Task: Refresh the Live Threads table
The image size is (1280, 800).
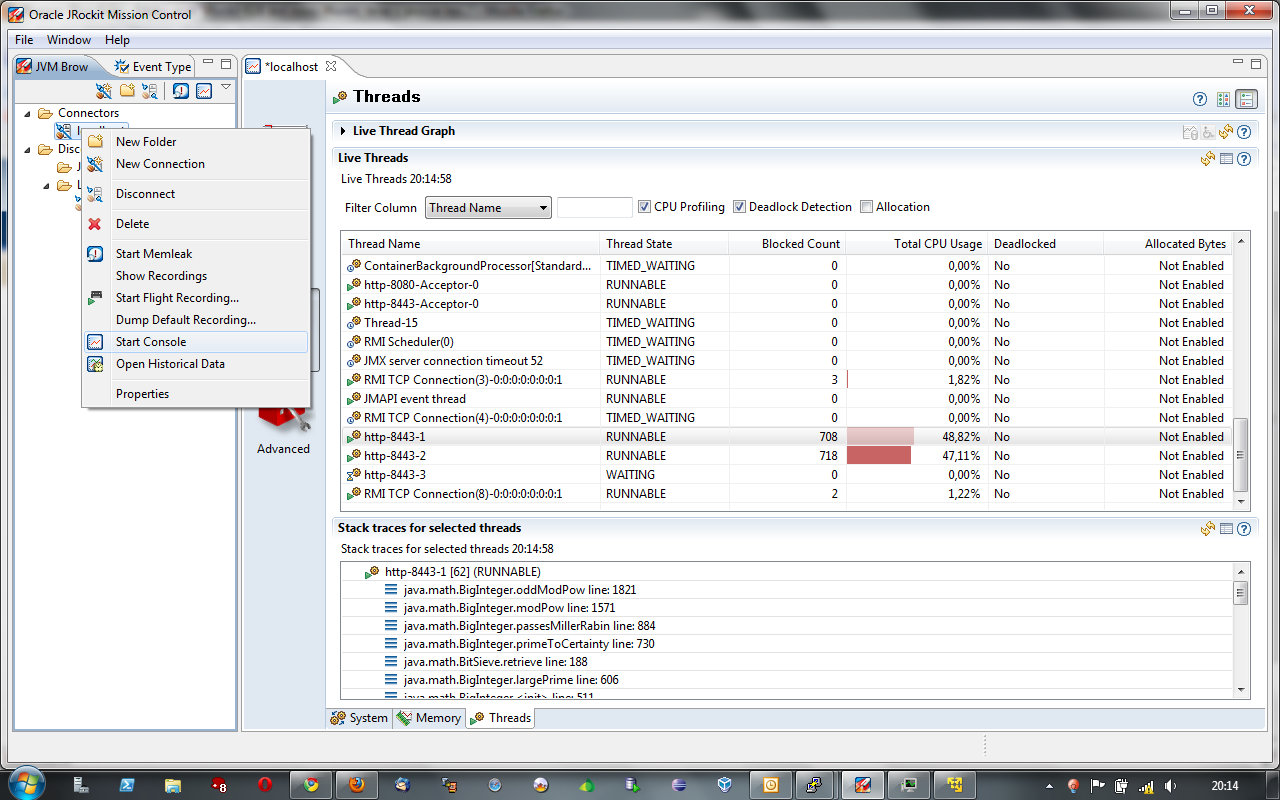Action: pyautogui.click(x=1208, y=158)
